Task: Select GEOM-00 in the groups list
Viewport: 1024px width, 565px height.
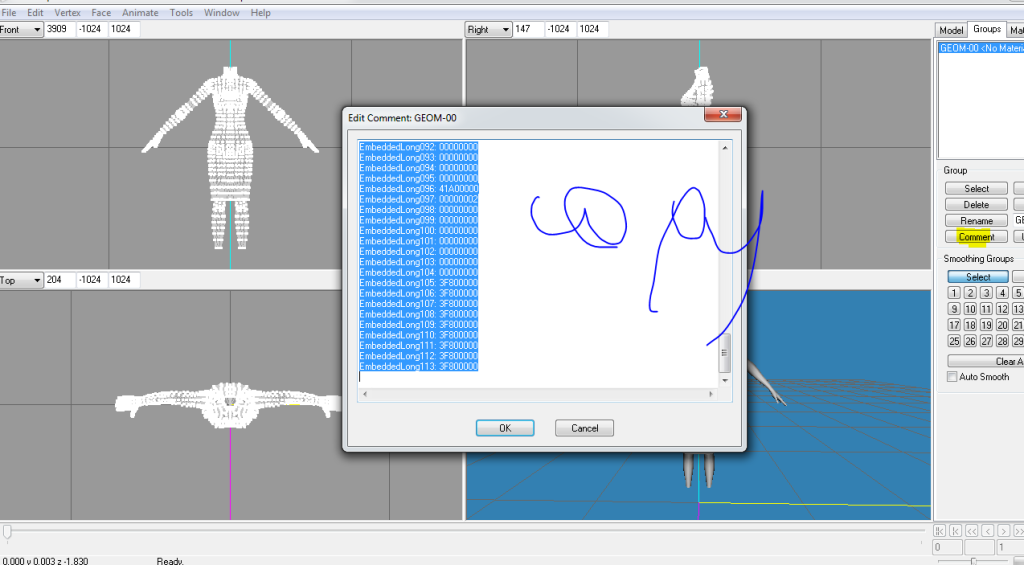Action: (x=980, y=48)
